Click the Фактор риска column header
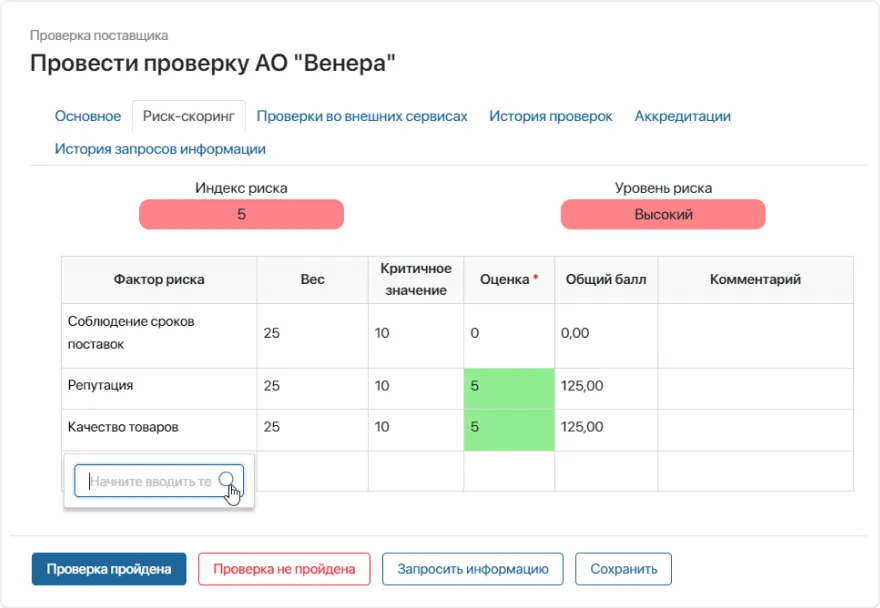 [x=159, y=280]
